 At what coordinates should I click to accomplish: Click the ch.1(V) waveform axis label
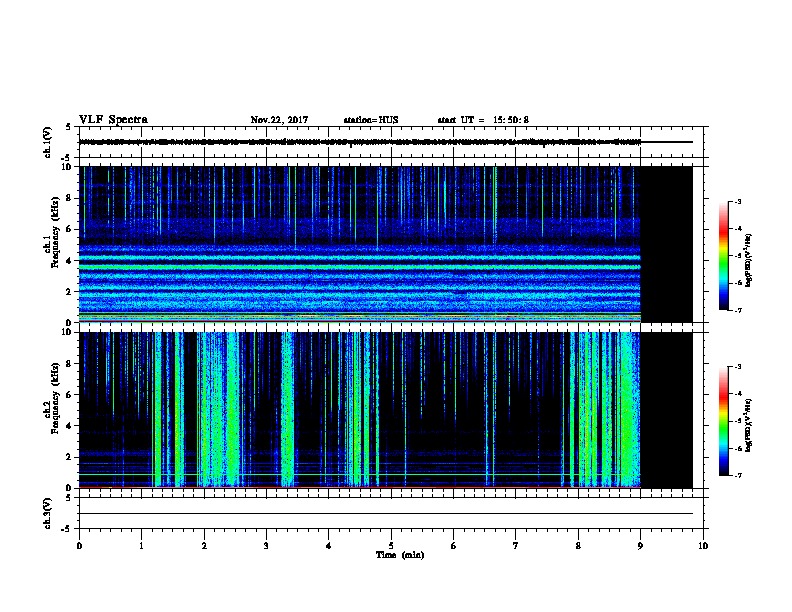click(48, 142)
